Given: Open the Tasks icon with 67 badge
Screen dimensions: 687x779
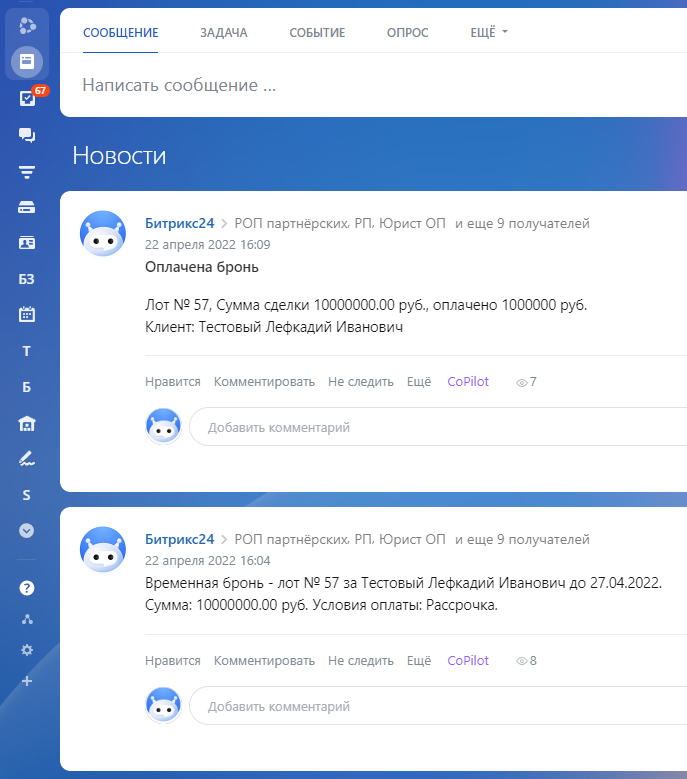Looking at the screenshot, I should (27, 98).
